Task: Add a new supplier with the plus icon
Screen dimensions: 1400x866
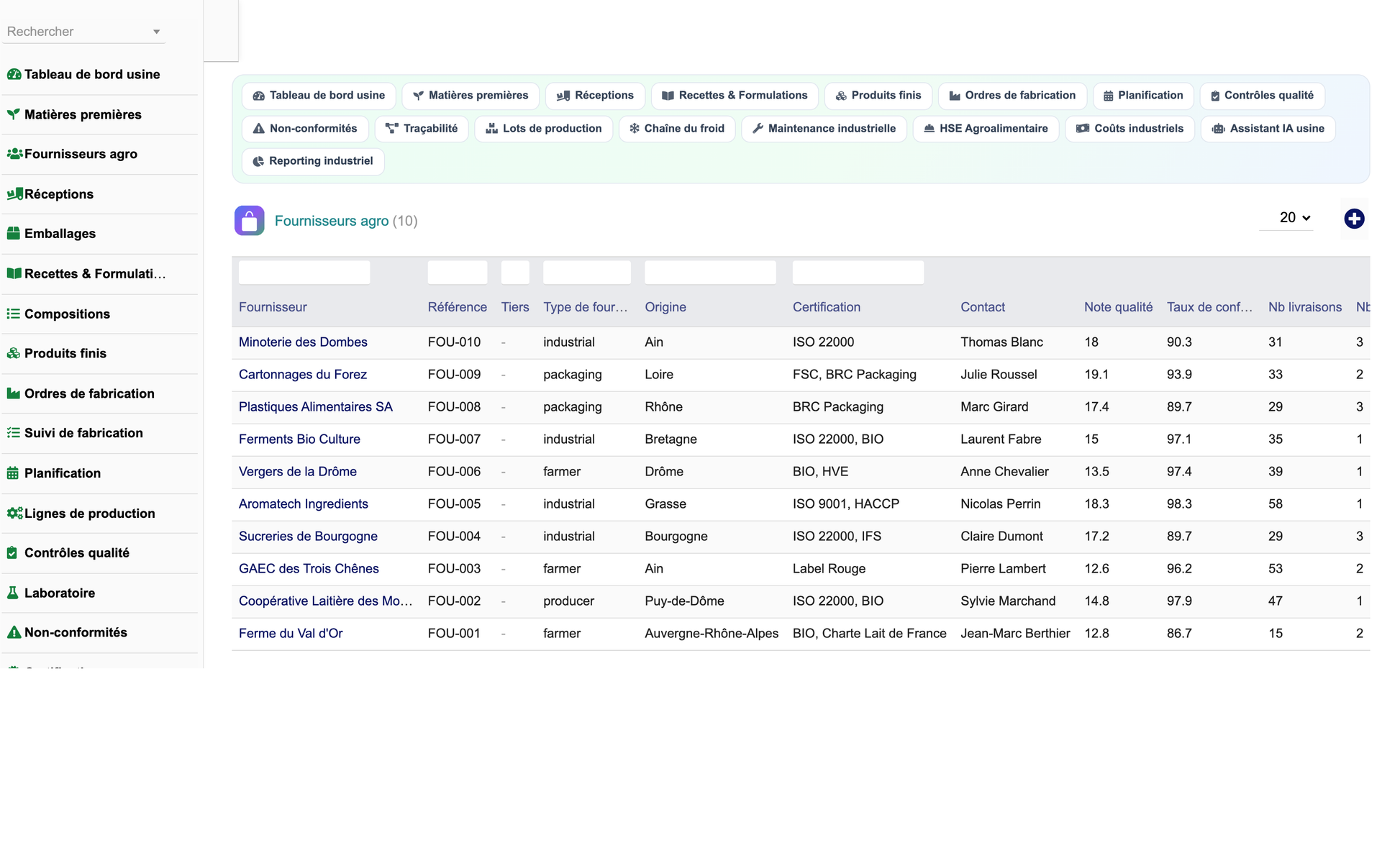Action: coord(1354,219)
